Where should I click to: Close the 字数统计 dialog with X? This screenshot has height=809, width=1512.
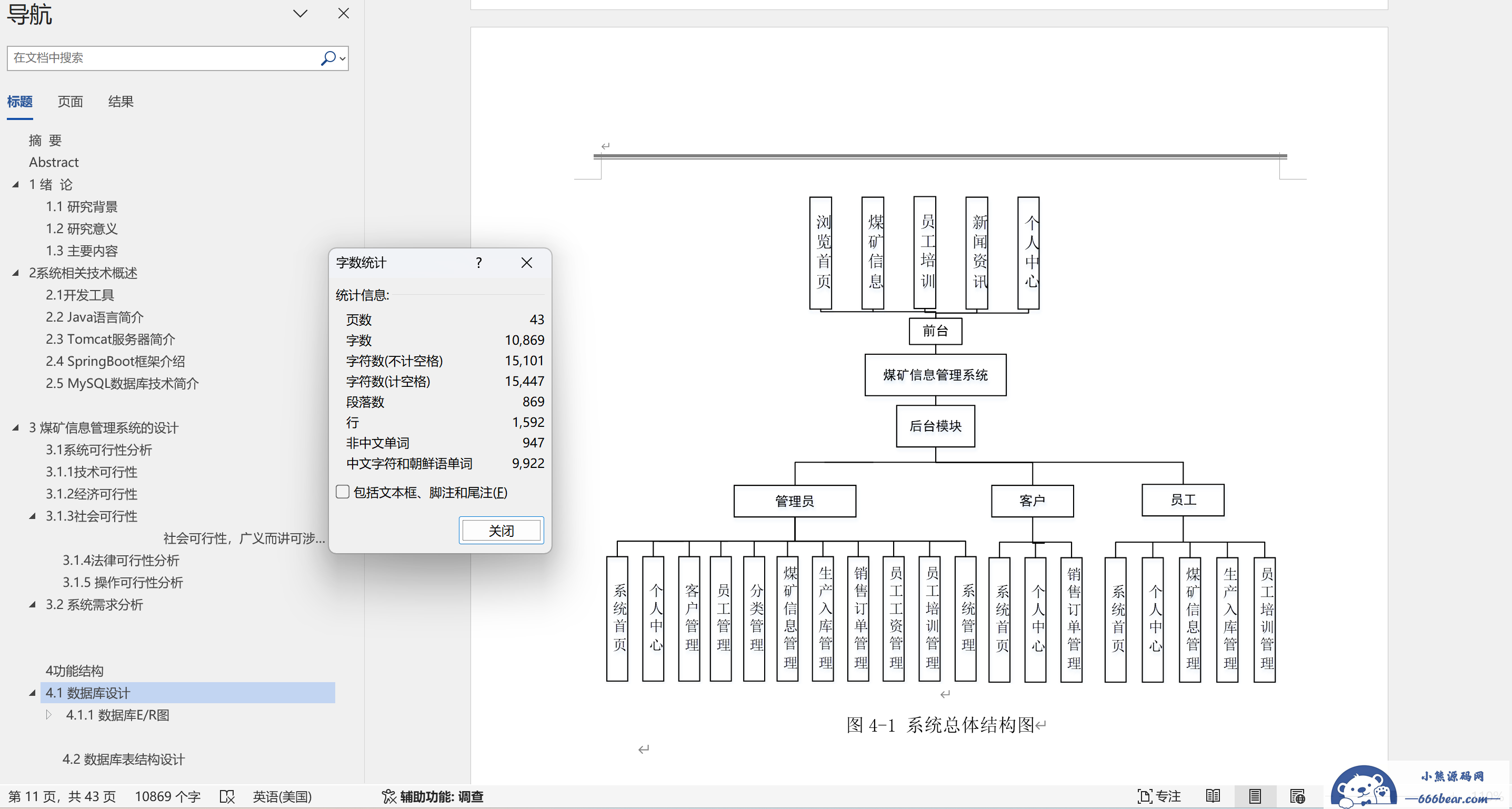coord(526,263)
